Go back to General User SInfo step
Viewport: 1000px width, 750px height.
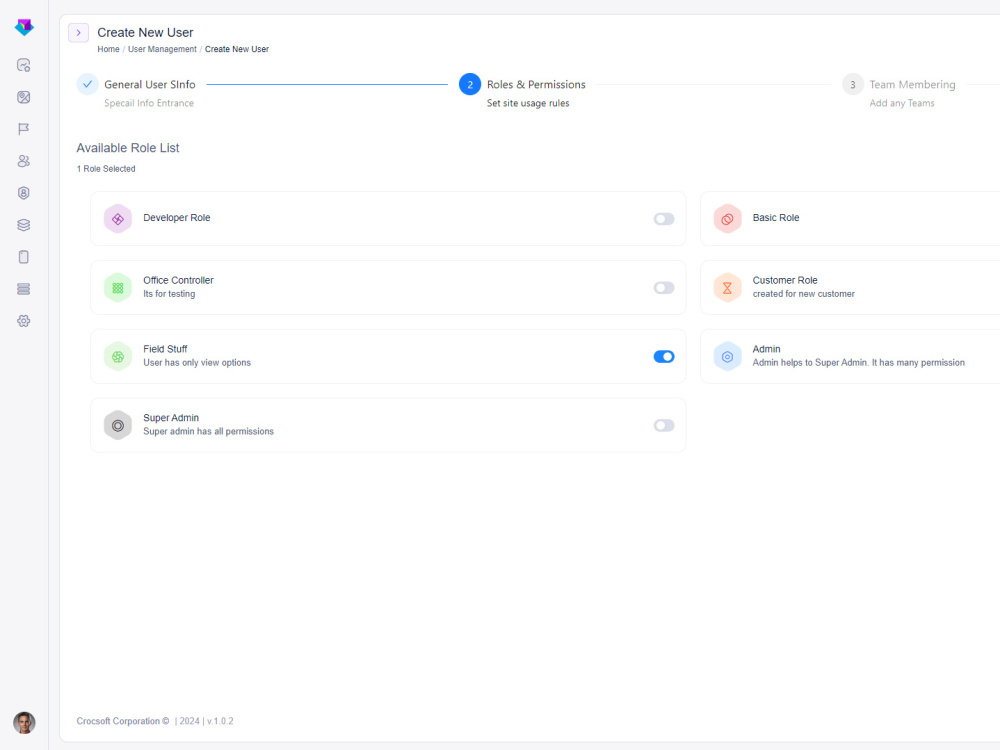coord(150,84)
